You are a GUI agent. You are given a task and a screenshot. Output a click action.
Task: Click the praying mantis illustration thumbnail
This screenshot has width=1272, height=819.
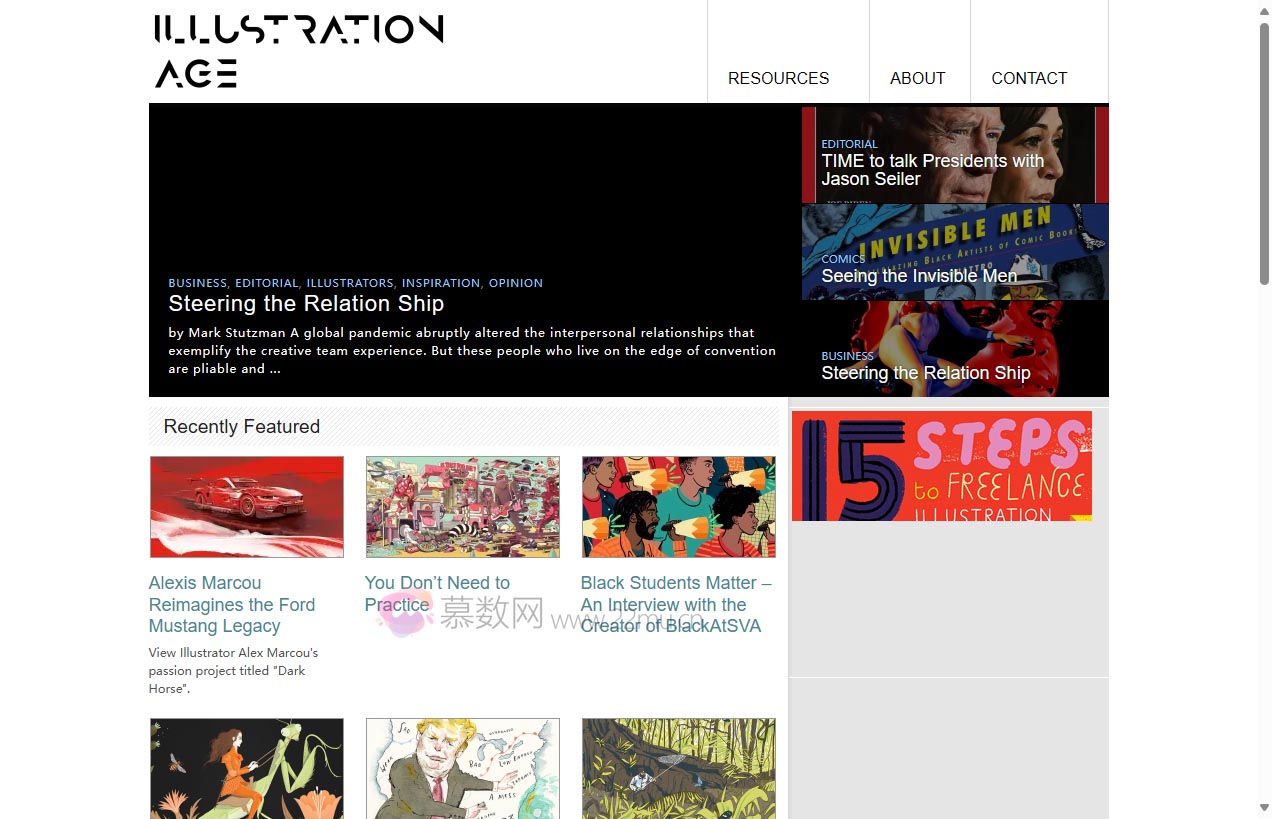click(x=246, y=769)
